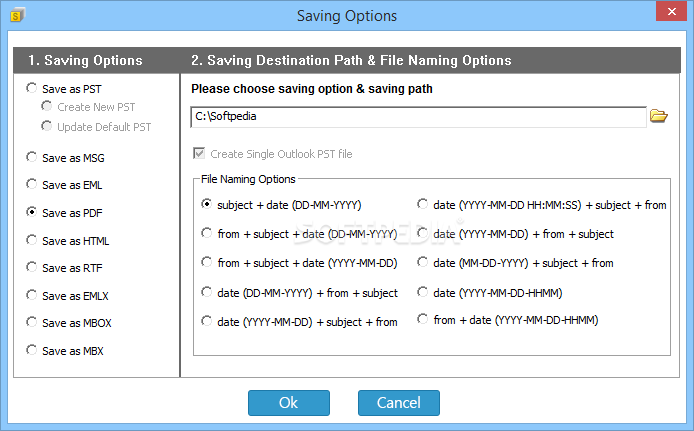The height and width of the screenshot is (431, 694).
Task: Select Save as RTF format
Action: pos(64,268)
